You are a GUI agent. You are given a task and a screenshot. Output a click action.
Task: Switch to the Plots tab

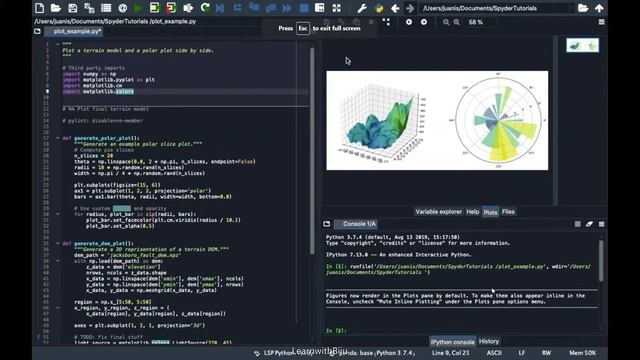point(490,212)
